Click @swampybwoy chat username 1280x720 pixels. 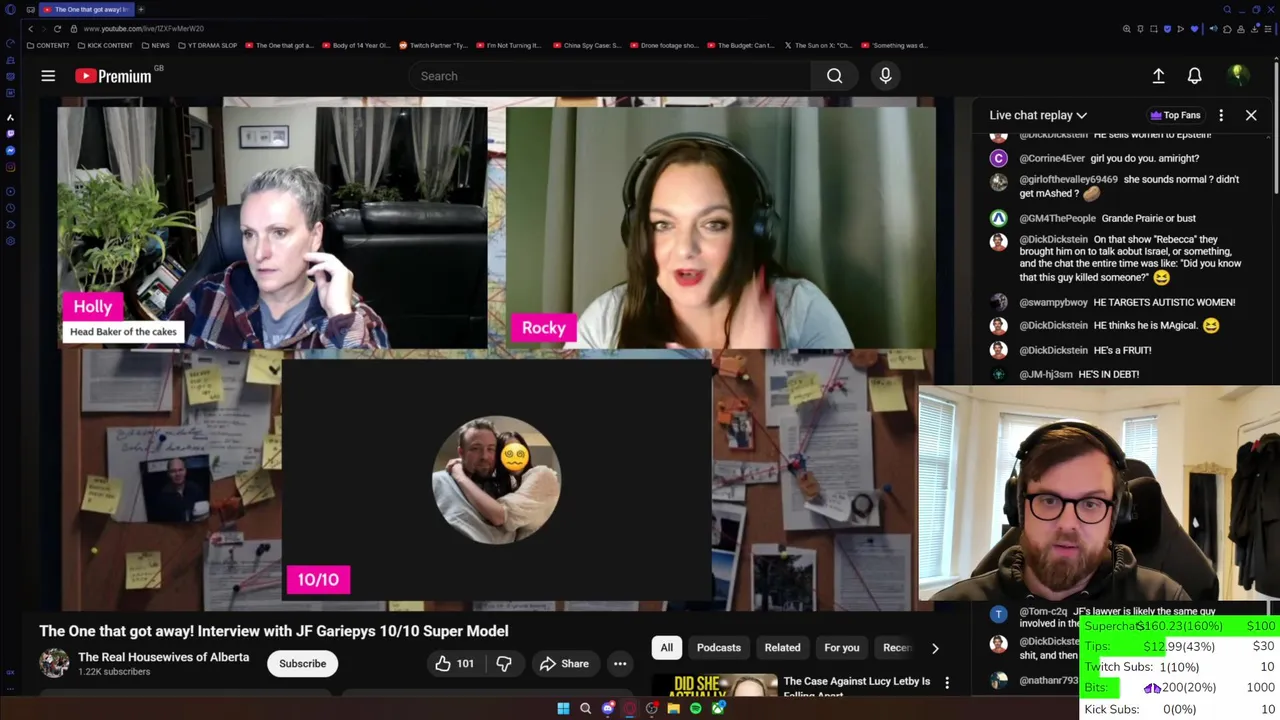1053,302
